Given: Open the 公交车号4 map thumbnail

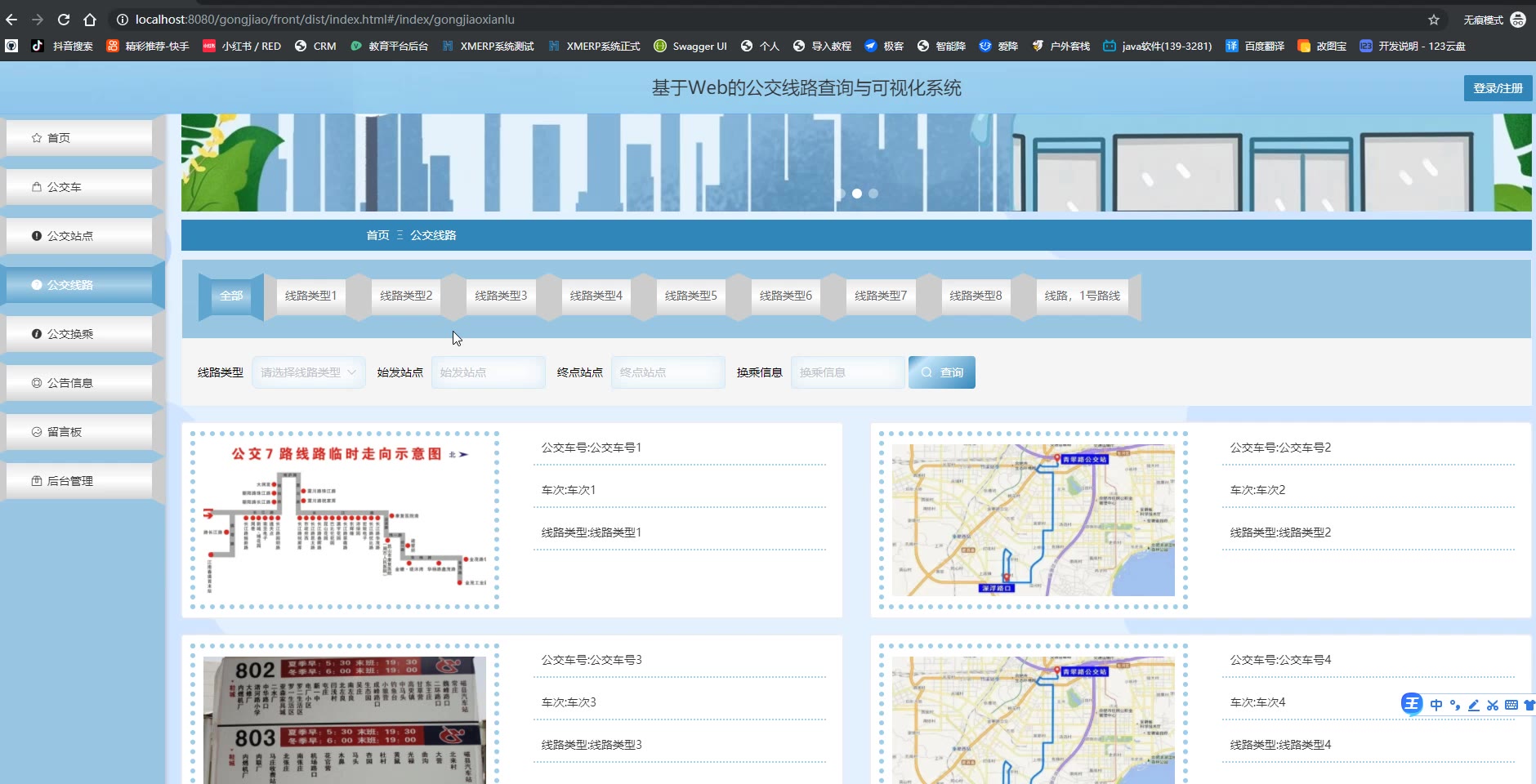Looking at the screenshot, I should (1034, 720).
